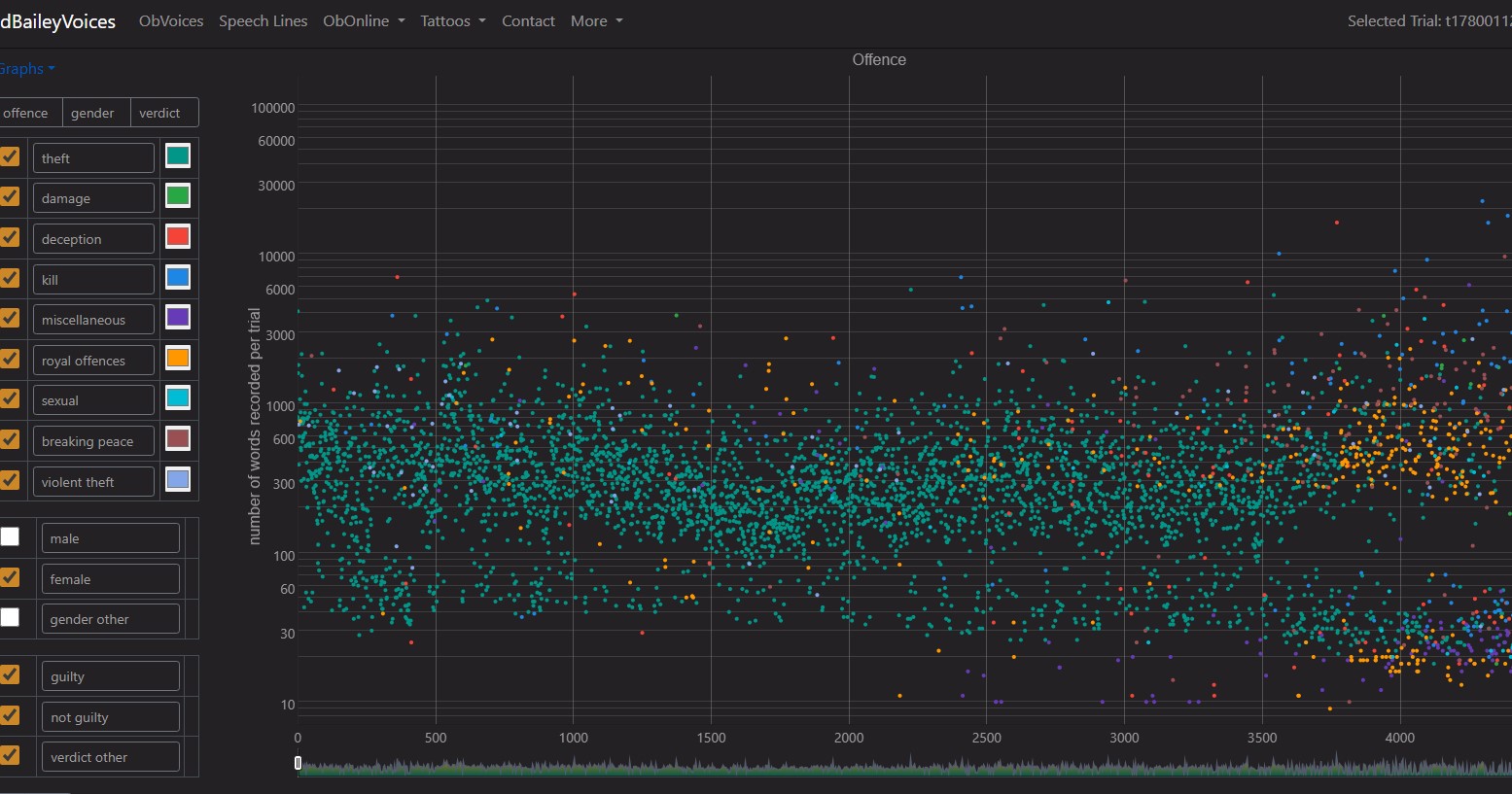Screen dimensions: 1512x794
Task: Uncheck the not guilty verdict checkbox
Action: click(10, 715)
